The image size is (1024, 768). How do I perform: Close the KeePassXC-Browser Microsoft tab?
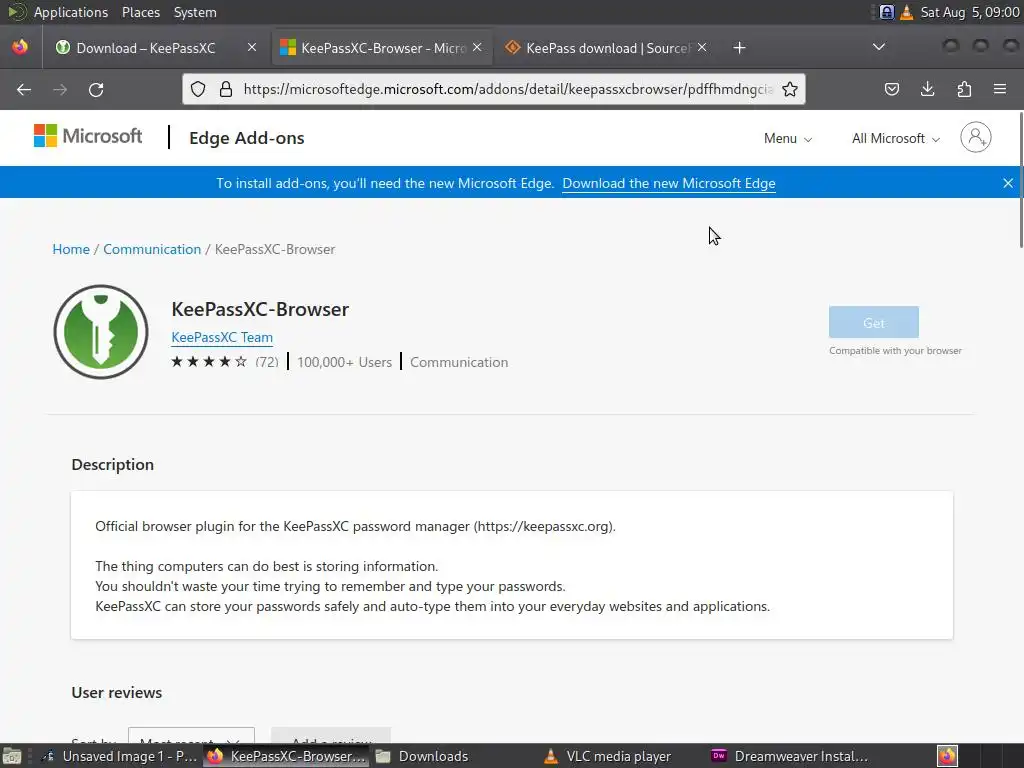pos(477,48)
